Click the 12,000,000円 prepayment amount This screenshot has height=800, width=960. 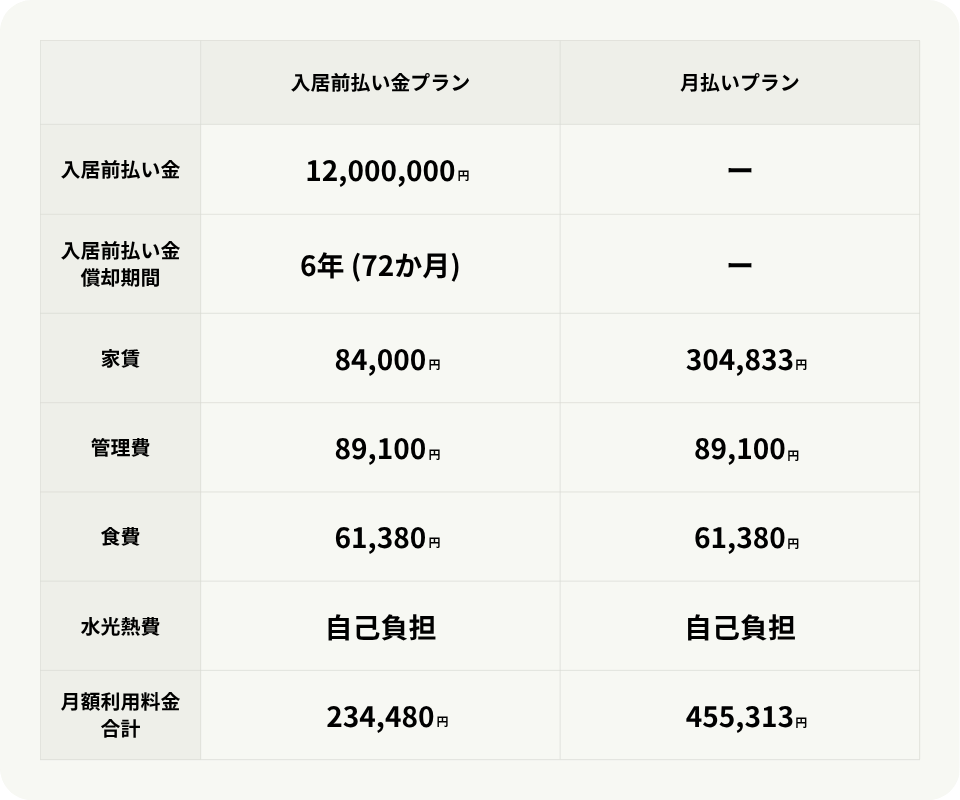point(387,172)
